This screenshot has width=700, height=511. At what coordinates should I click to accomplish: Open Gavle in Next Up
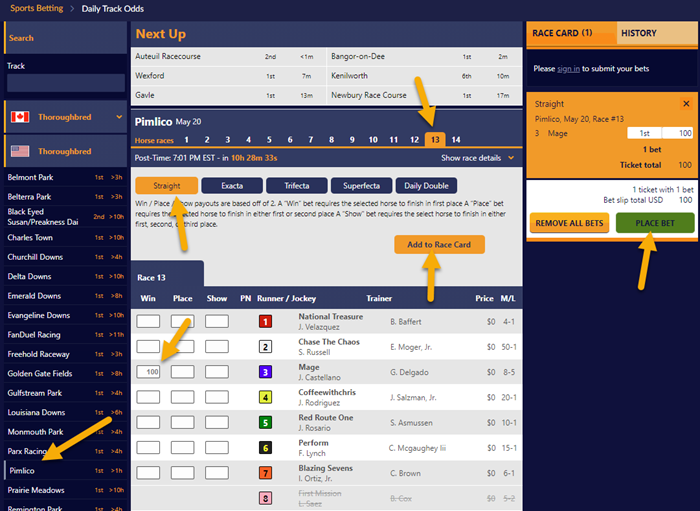click(229, 95)
